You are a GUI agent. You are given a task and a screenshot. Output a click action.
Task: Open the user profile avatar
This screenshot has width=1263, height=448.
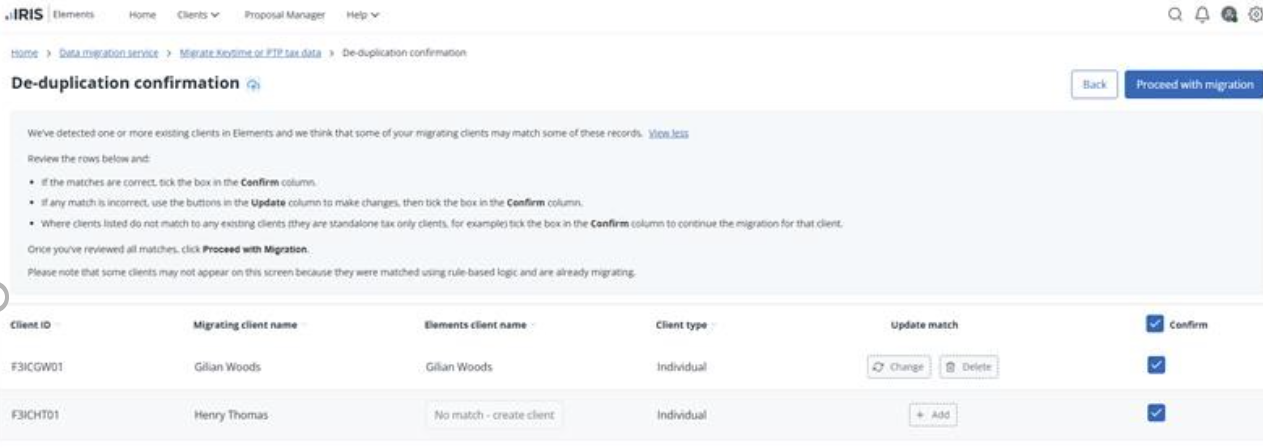(x=1229, y=15)
